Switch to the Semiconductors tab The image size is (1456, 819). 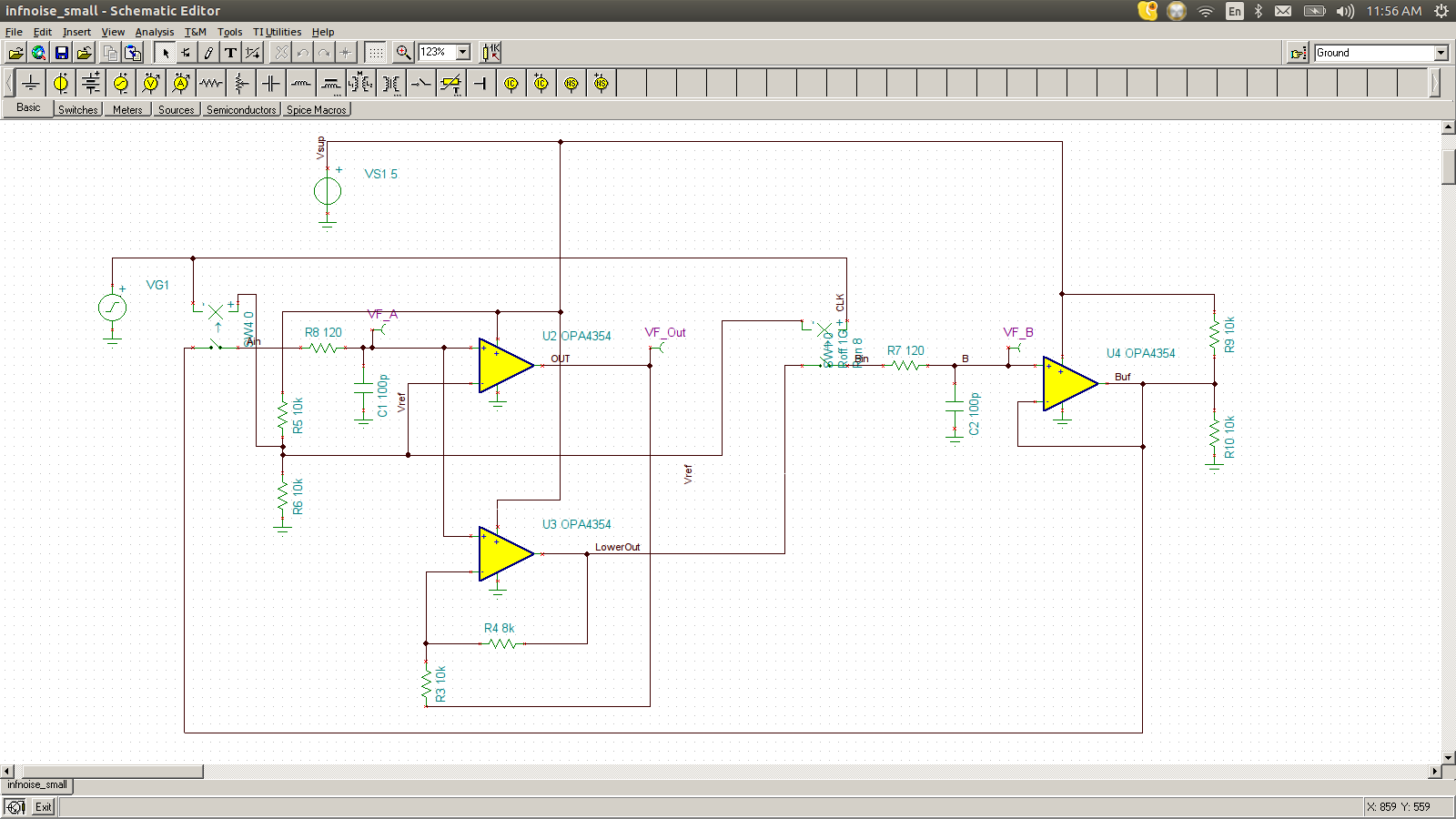pos(240,109)
